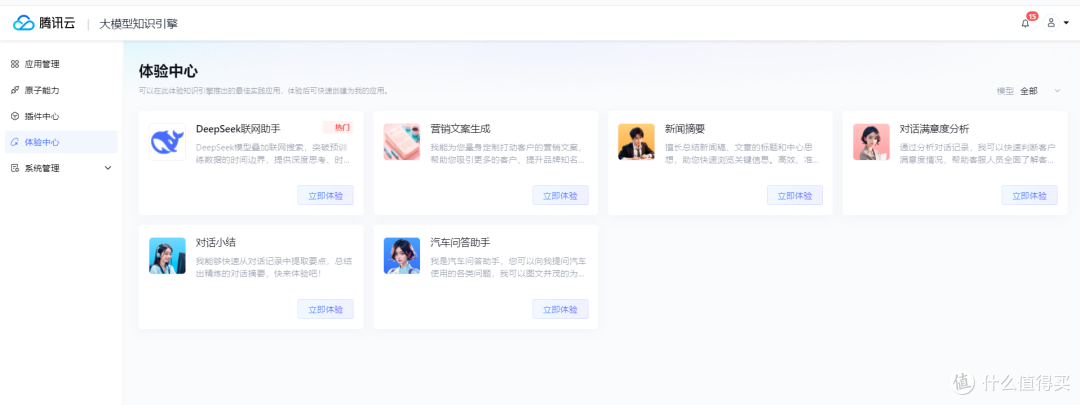
Task: Click the 对话满意度分析 avatar image
Action: [x=871, y=142]
